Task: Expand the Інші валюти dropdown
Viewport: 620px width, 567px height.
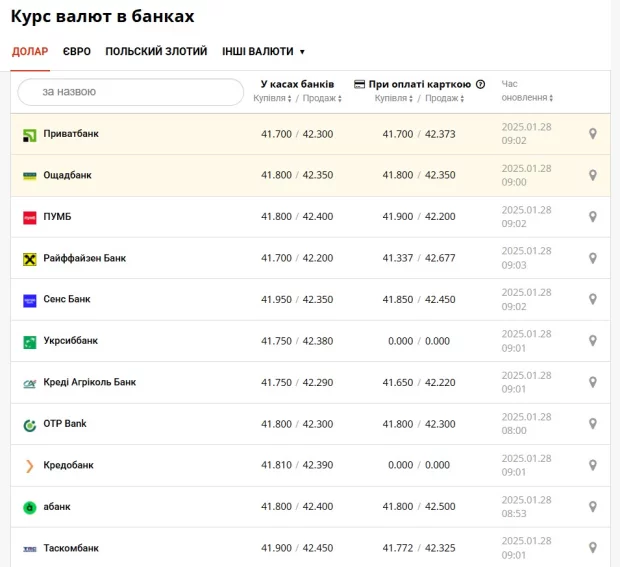Action: click(264, 51)
